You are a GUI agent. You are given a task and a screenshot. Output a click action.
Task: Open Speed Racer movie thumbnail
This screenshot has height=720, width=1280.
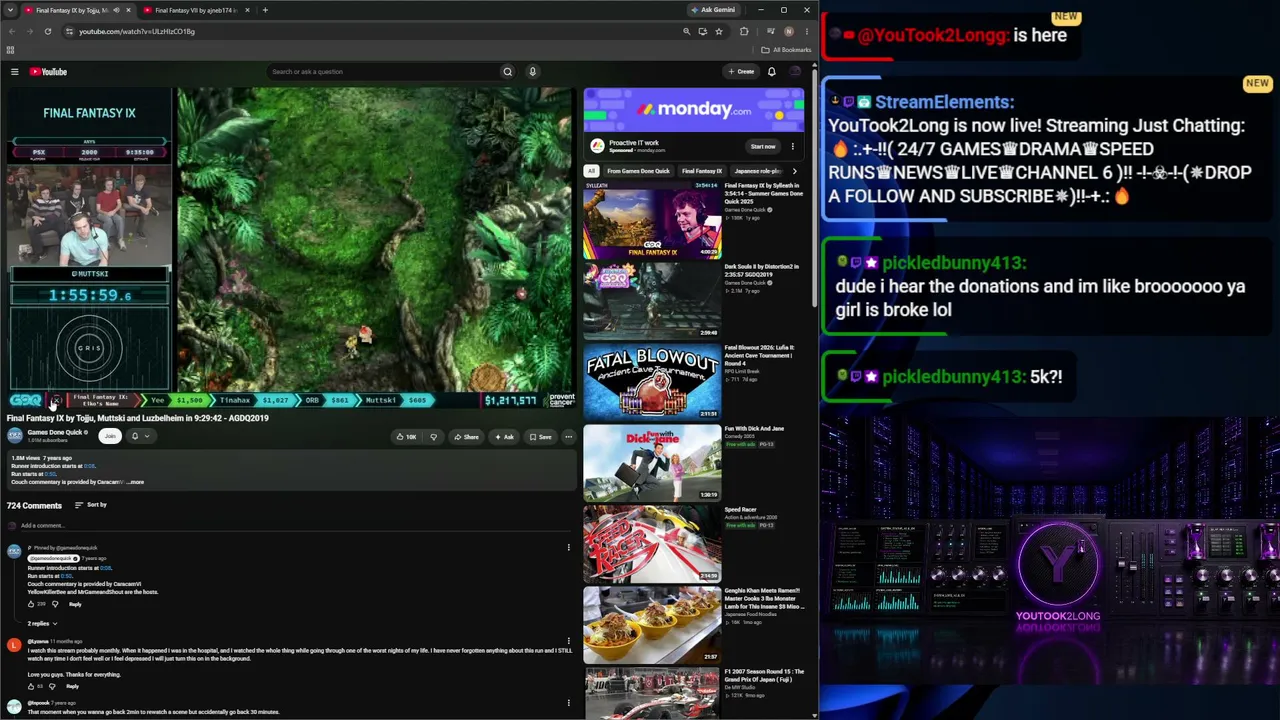click(x=652, y=543)
